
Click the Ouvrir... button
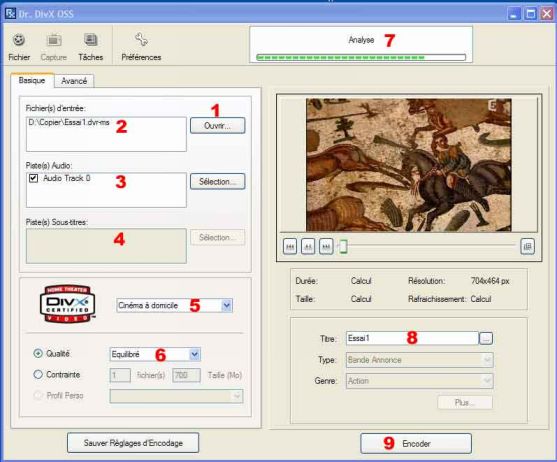[x=217, y=126]
